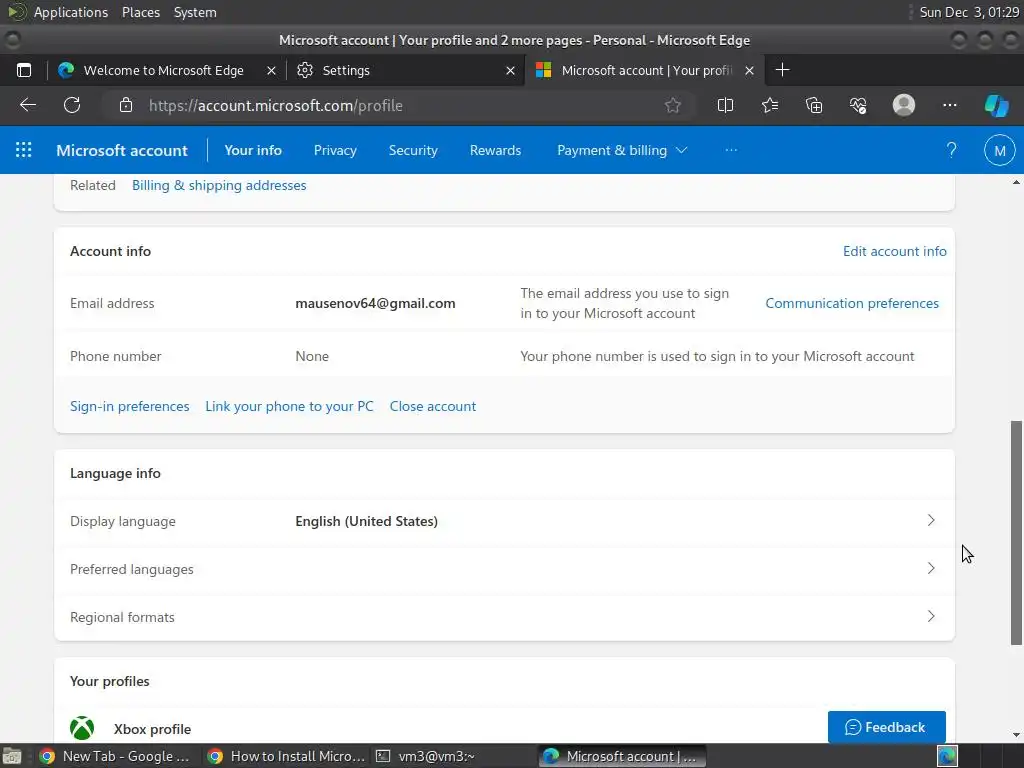This screenshot has width=1024, height=768.
Task: Go back with the browser back arrow
Action: [x=27, y=105]
